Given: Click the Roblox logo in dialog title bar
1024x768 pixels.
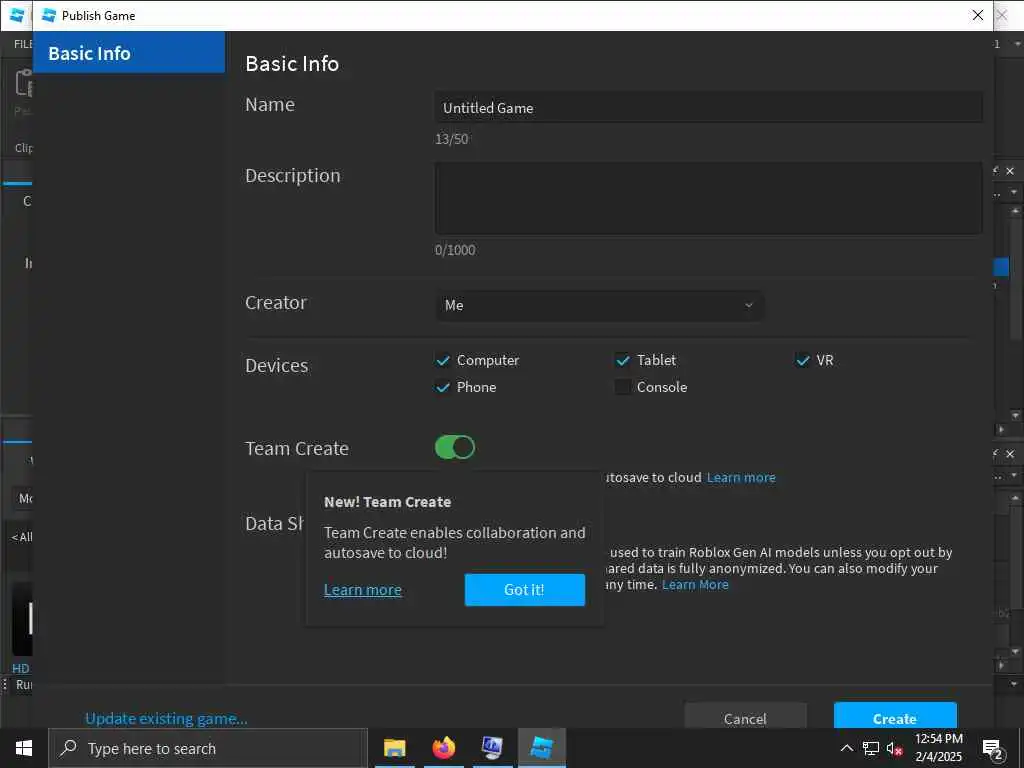Looking at the screenshot, I should (x=49, y=15).
